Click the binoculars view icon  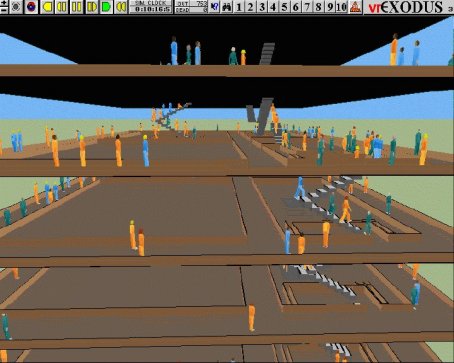(x=227, y=7)
